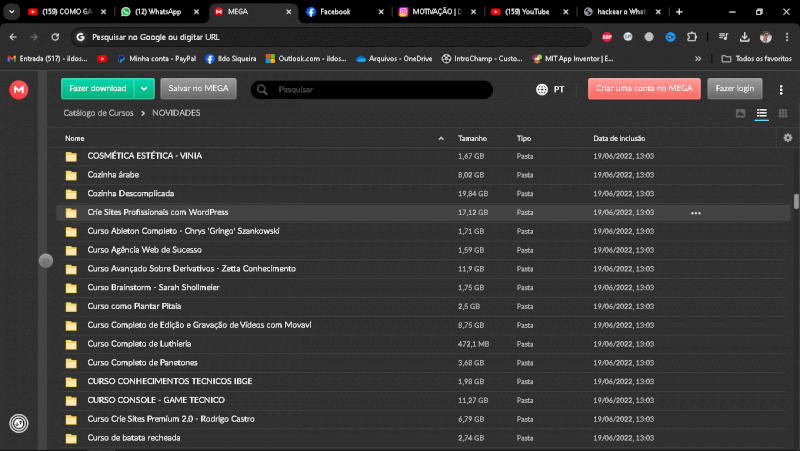The image size is (800, 451).
Task: Switch to the Facebook browser tab
Action: pyautogui.click(x=341, y=12)
